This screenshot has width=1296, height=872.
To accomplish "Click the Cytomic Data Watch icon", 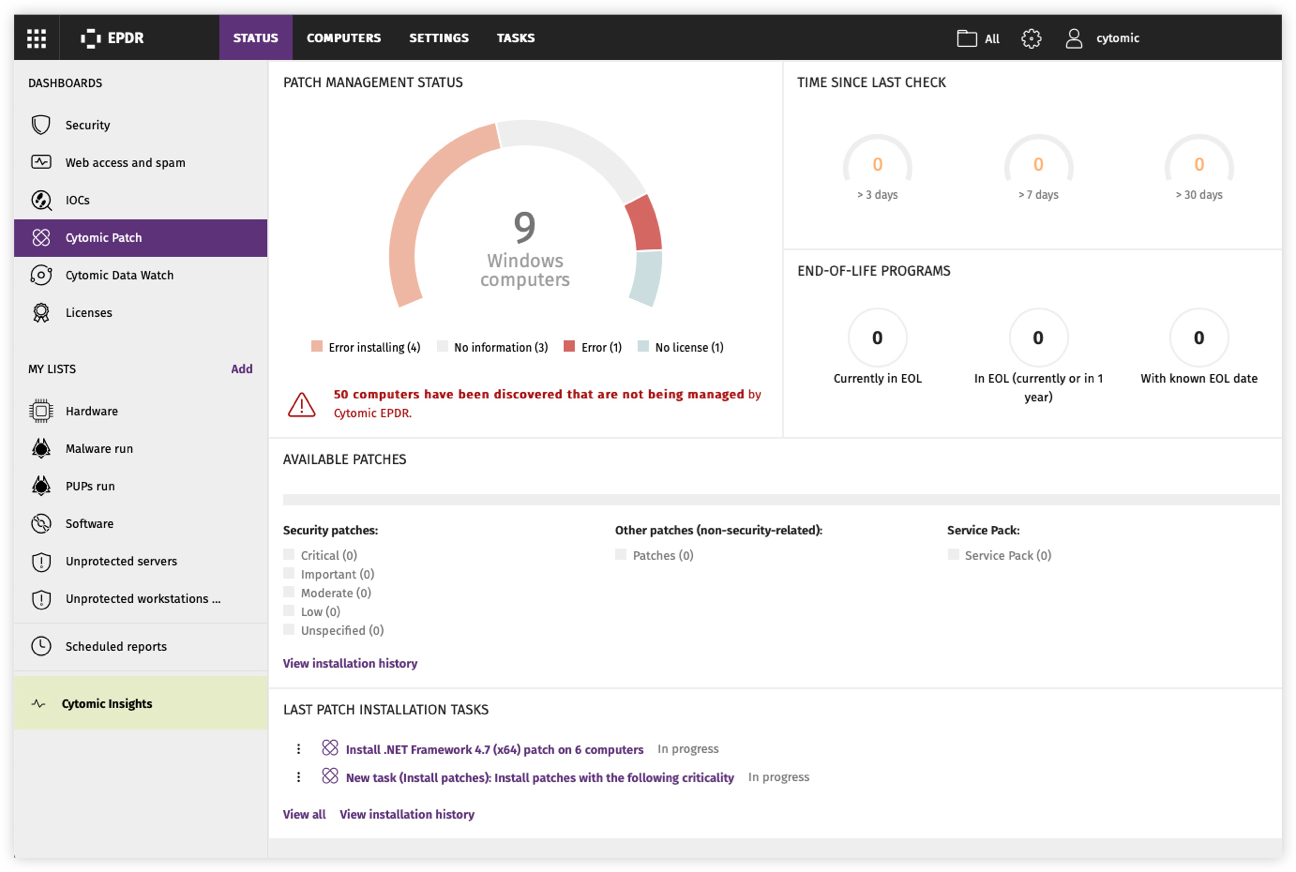I will coord(41,275).
